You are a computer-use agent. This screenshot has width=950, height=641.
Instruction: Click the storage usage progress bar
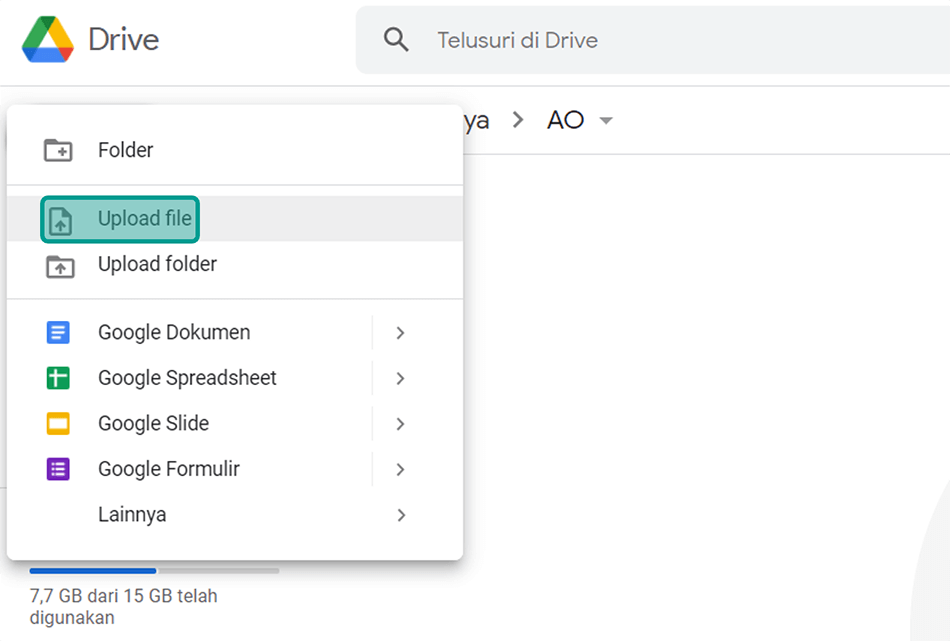[154, 571]
